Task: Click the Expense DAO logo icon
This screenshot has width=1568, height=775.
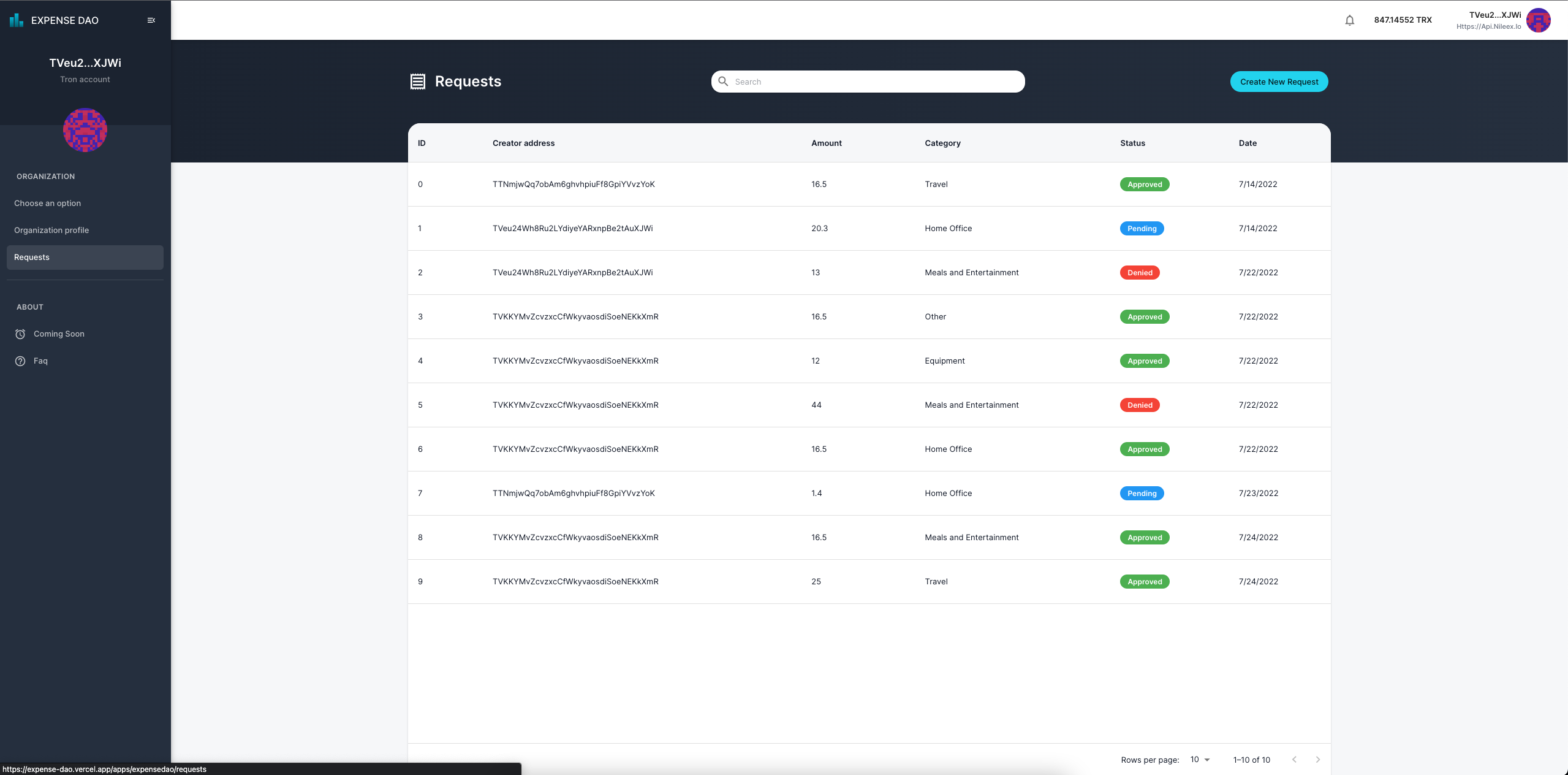Action: point(17,20)
